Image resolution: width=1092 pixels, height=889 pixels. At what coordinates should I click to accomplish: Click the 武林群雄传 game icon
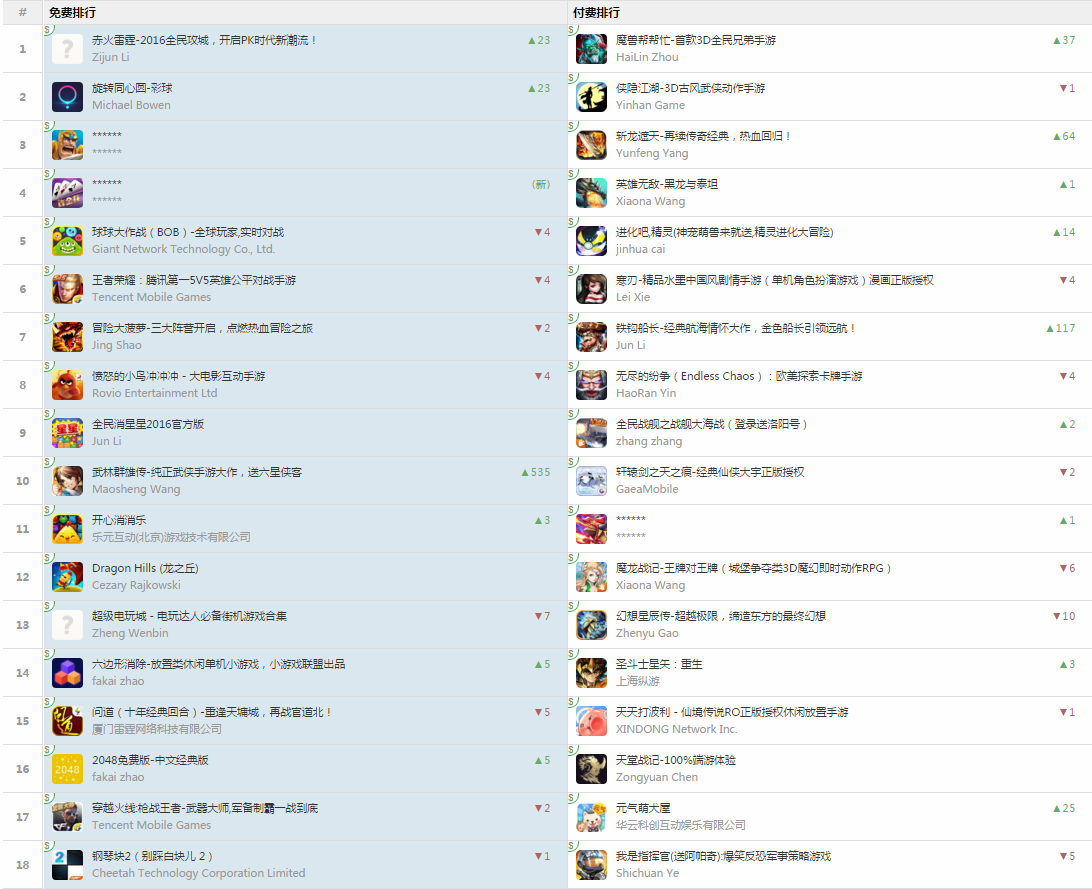coord(68,481)
